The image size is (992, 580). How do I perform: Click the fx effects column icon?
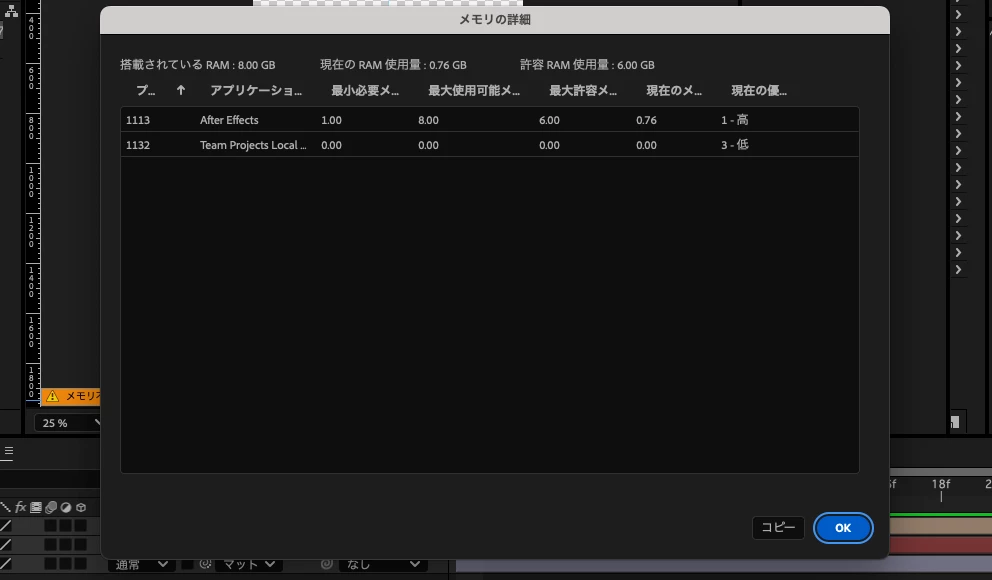(20, 507)
